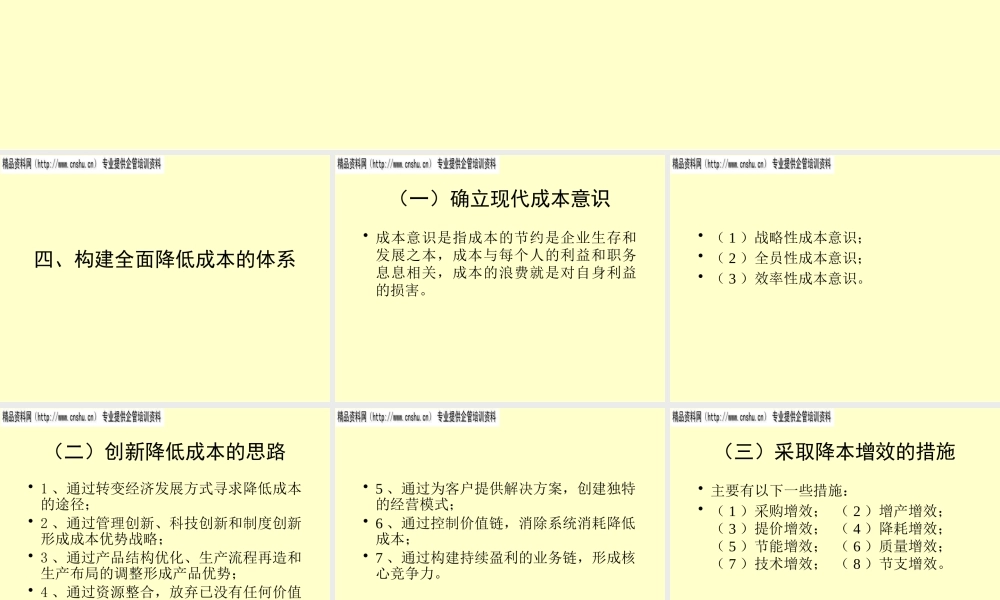
Task: Click the item （5）节能增效
Action: [765, 546]
